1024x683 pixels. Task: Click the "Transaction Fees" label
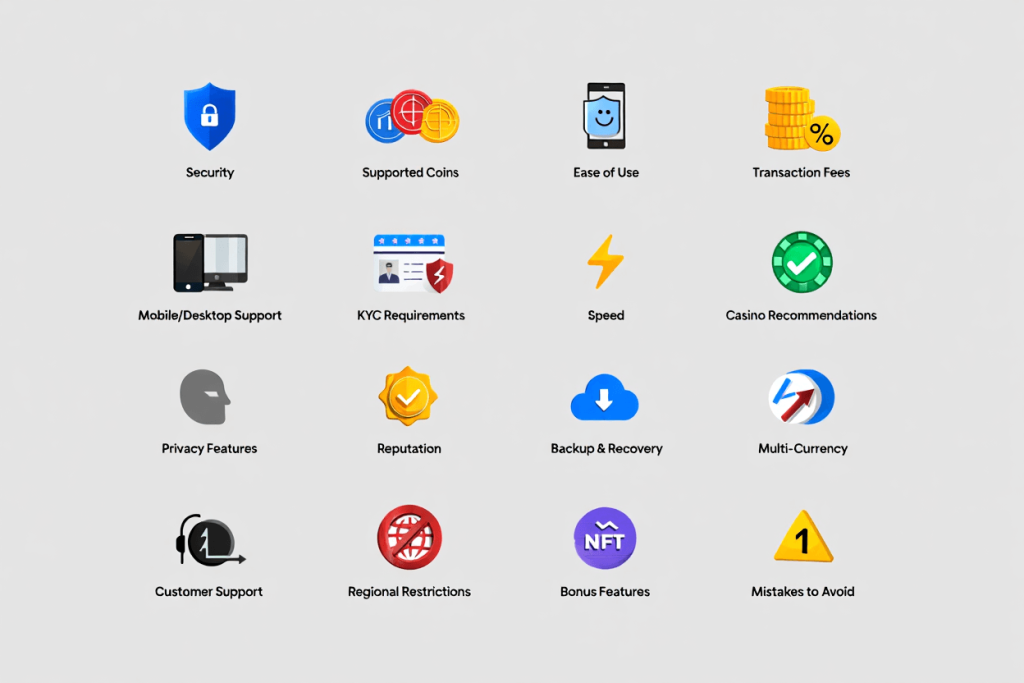pyautogui.click(x=801, y=172)
